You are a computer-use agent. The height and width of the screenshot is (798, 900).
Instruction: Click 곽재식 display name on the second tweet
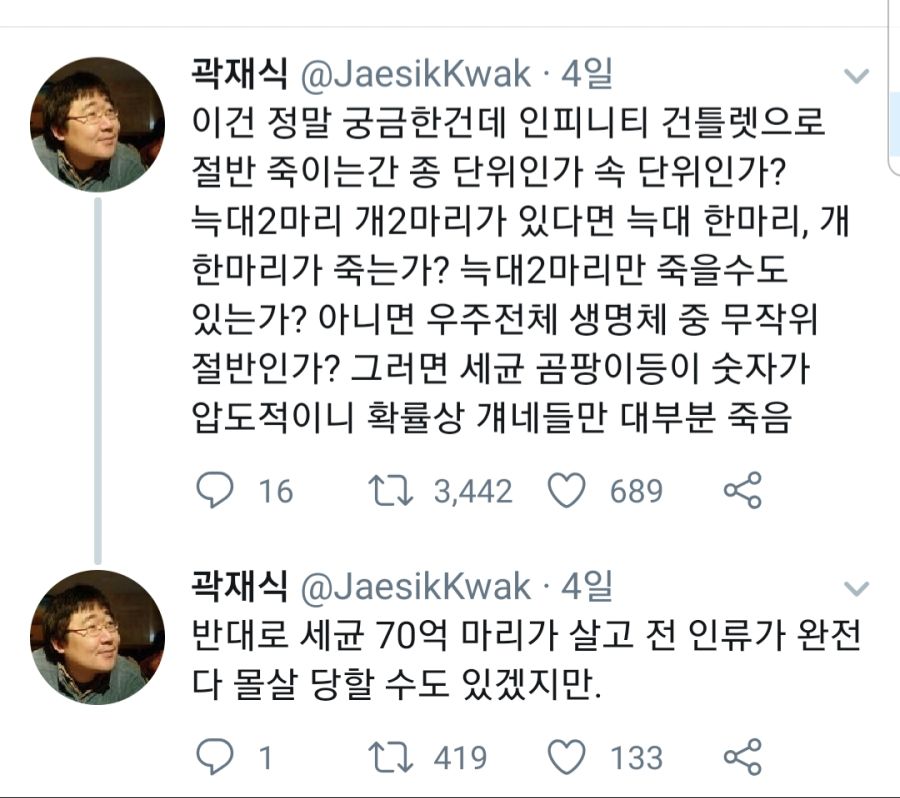coord(240,585)
